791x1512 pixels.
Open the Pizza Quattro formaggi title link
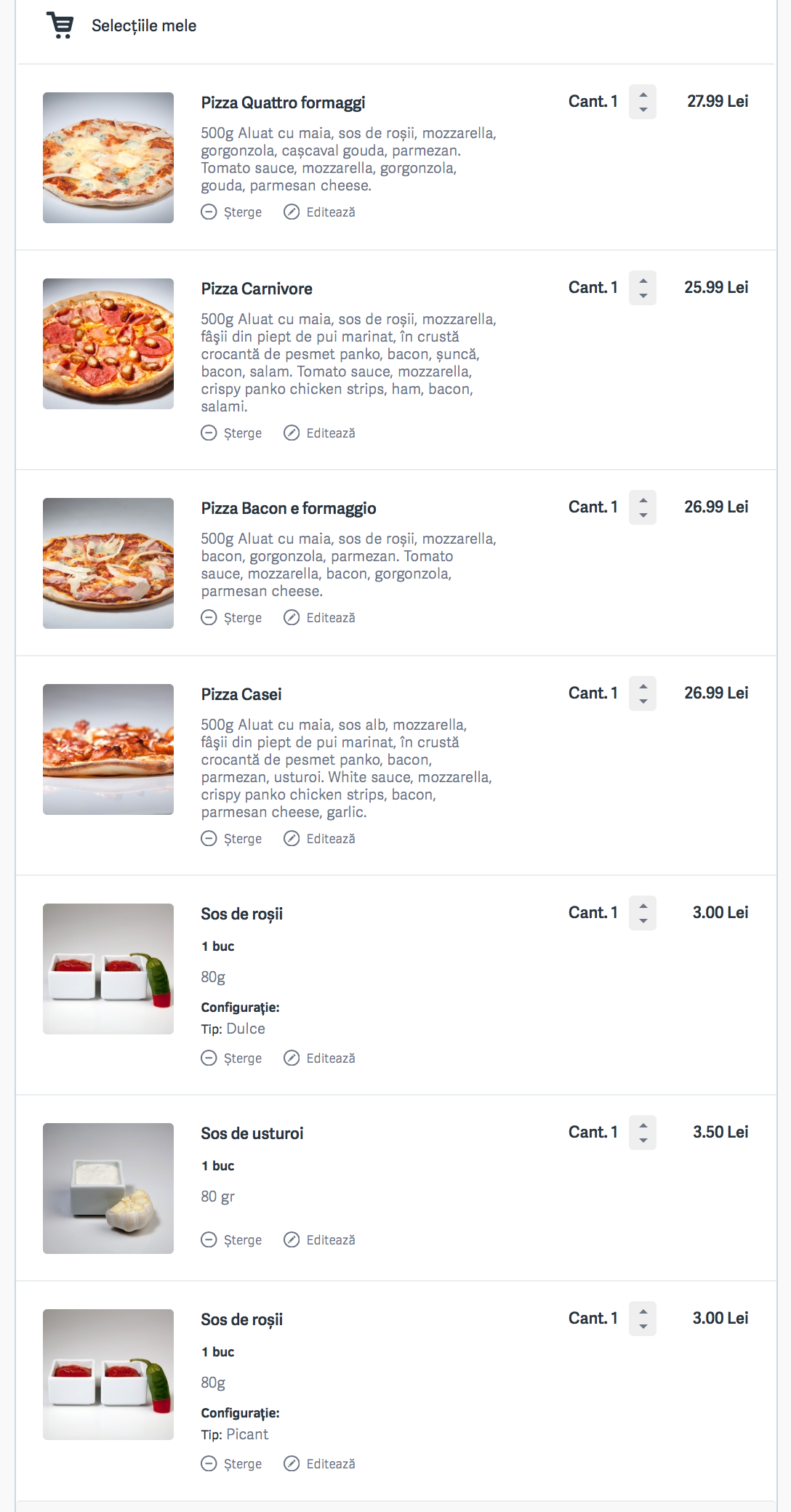[x=283, y=102]
